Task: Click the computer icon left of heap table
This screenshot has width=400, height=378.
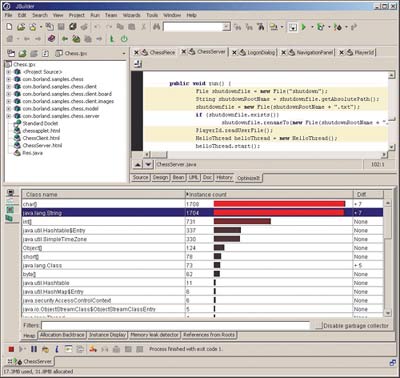Action: tap(10, 193)
